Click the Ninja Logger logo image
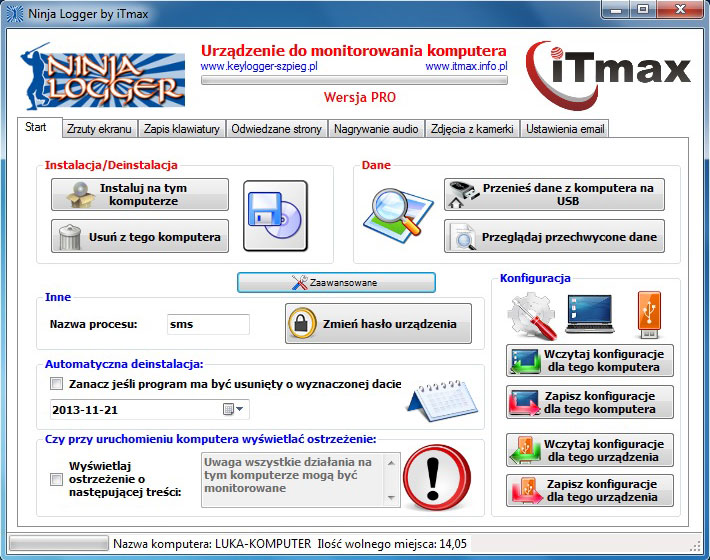 [x=102, y=76]
